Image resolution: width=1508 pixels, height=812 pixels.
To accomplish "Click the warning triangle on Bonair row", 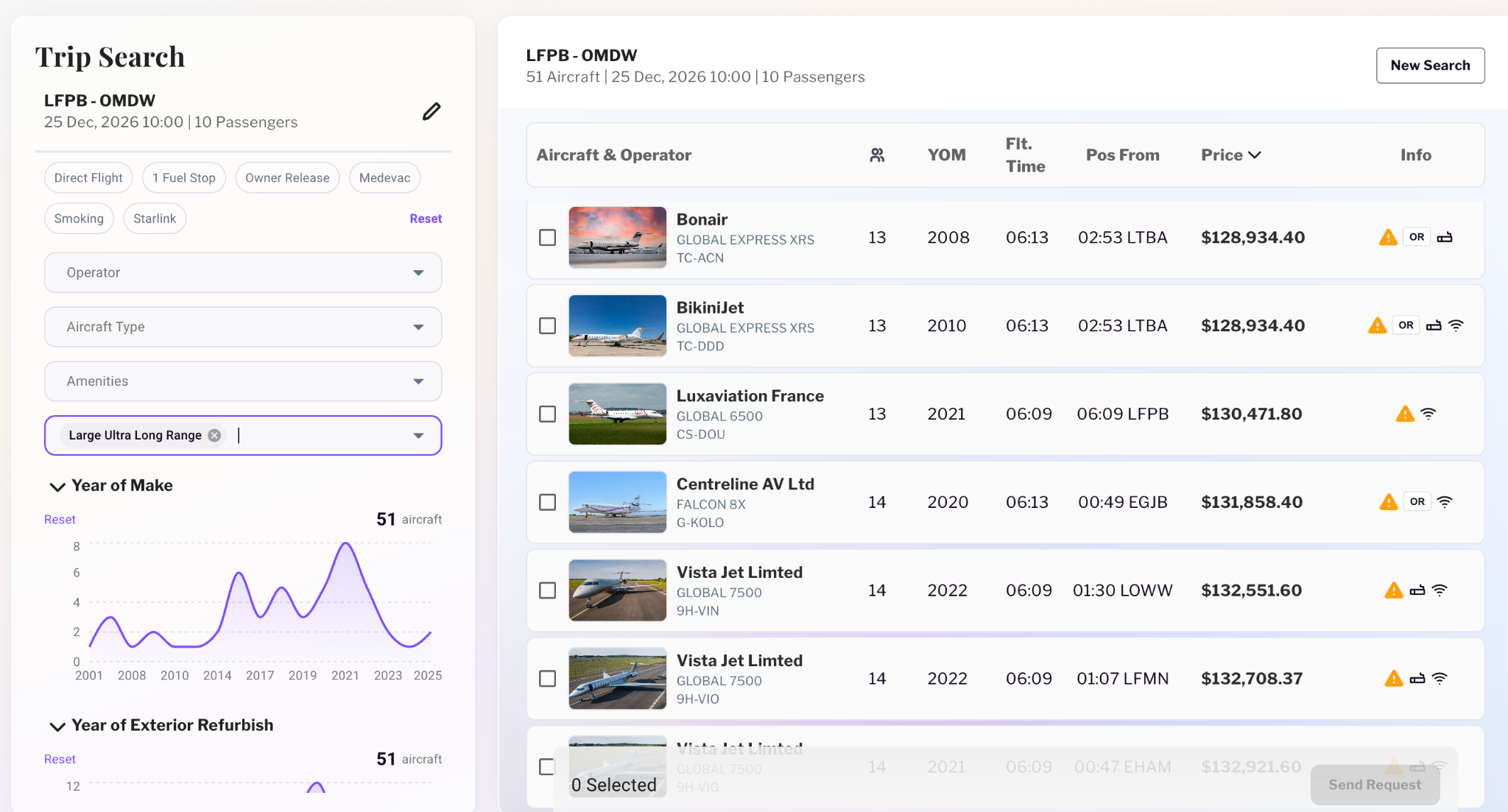I will [1388, 237].
